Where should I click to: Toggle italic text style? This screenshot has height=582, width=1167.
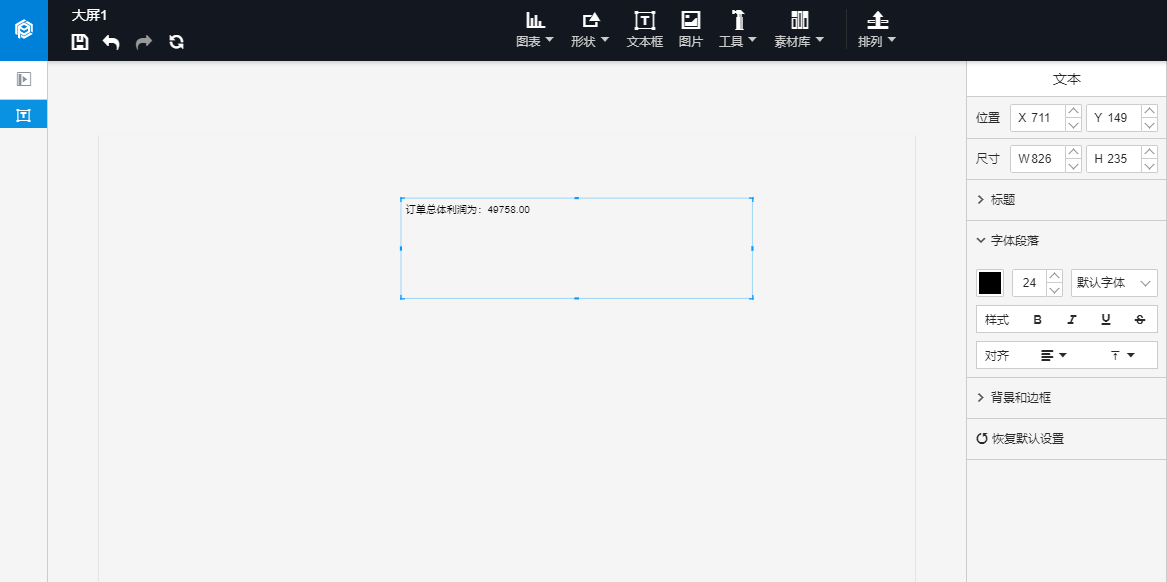coord(1071,320)
